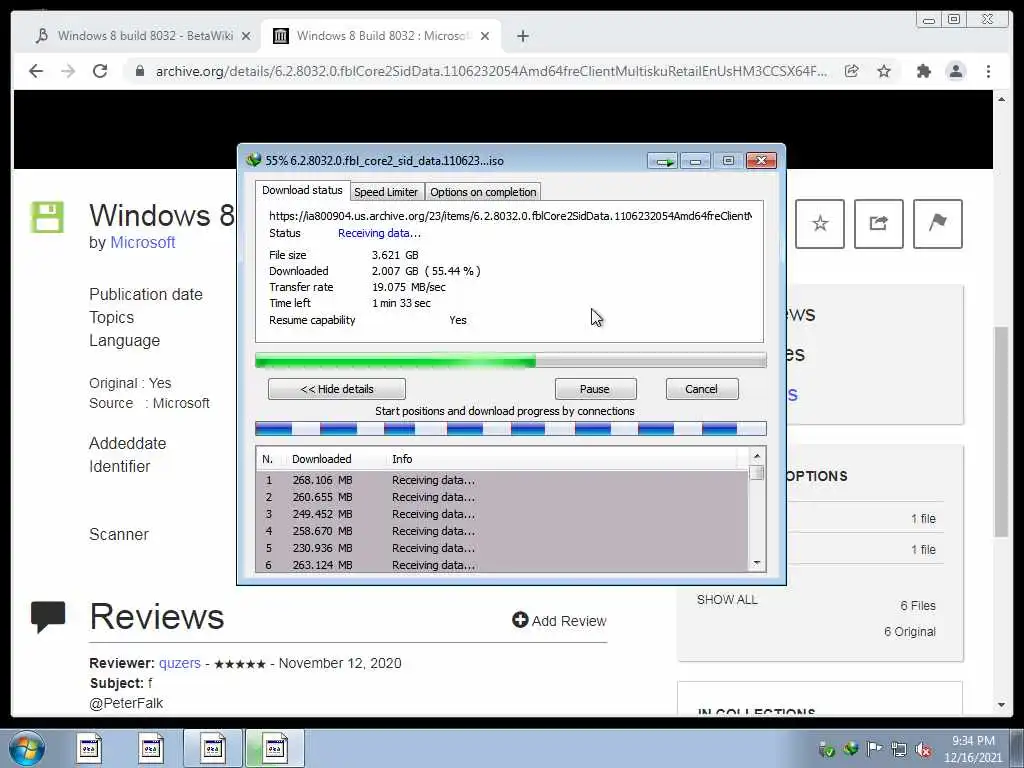The height and width of the screenshot is (768, 1024).
Task: Click the taskbar clock showing 9:34 PM
Action: (972, 748)
